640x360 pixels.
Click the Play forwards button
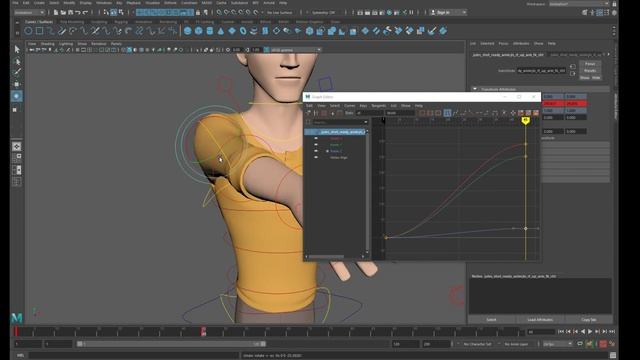click(x=589, y=331)
